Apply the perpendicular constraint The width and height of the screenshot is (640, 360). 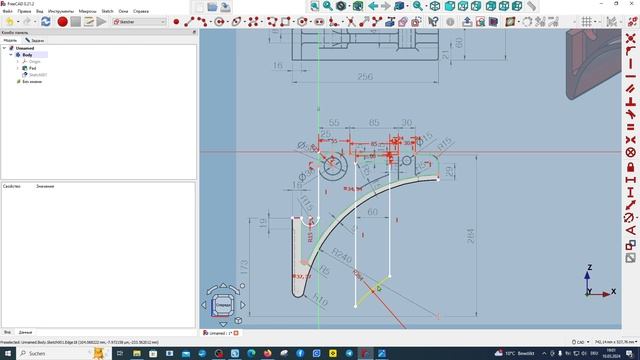[631, 102]
